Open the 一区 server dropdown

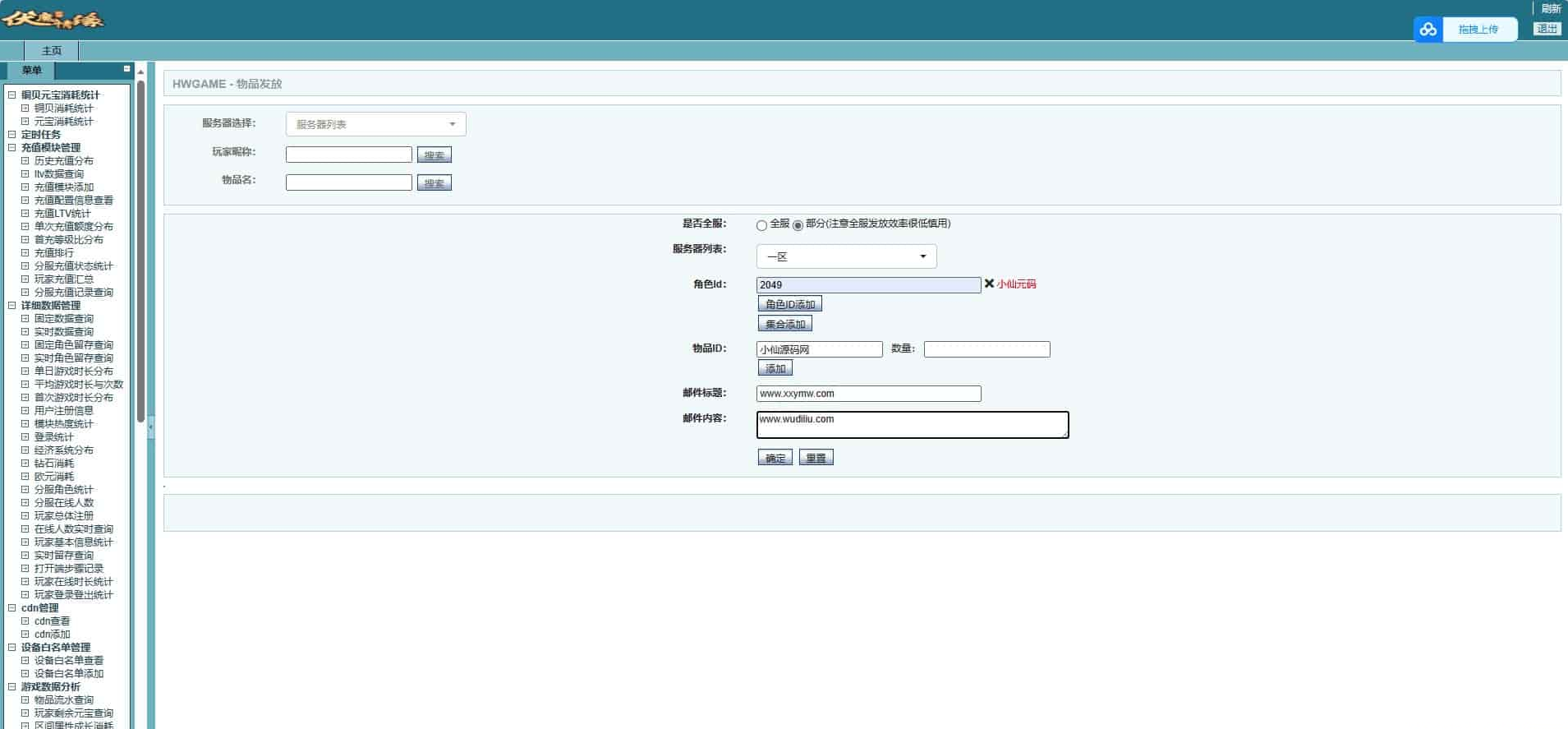tap(846, 256)
